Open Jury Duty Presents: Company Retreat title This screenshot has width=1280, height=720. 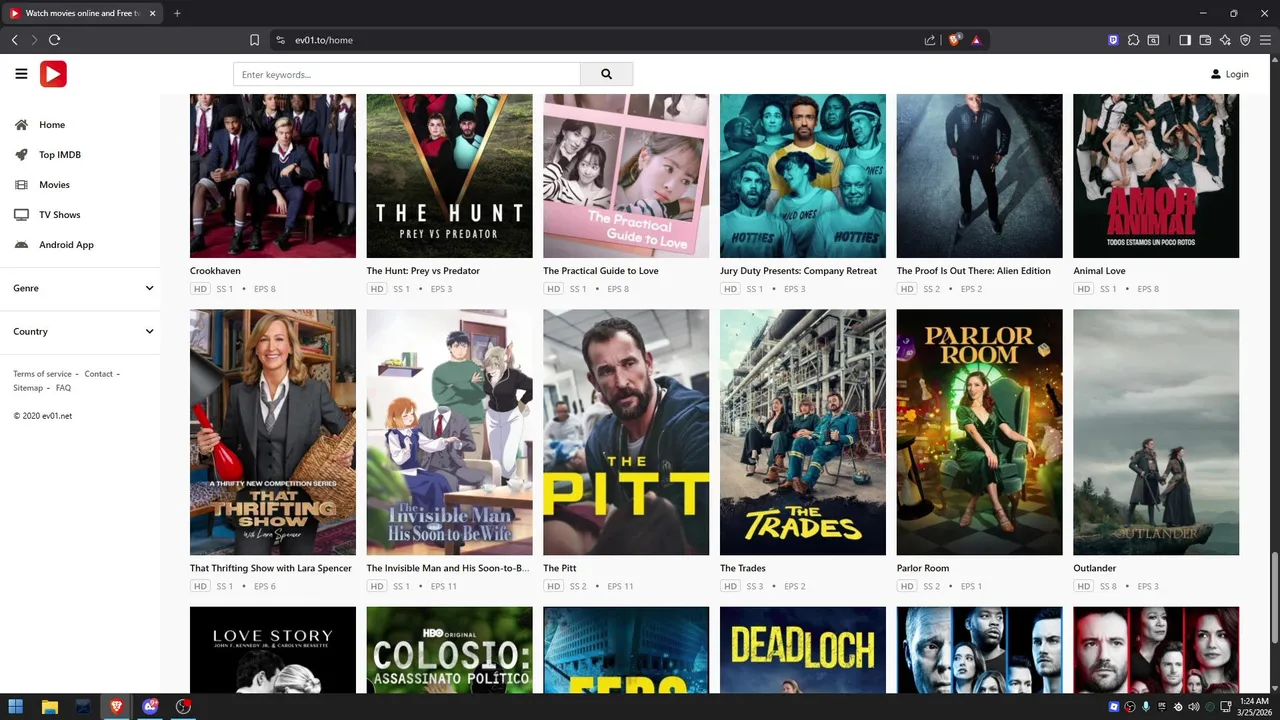(x=798, y=271)
